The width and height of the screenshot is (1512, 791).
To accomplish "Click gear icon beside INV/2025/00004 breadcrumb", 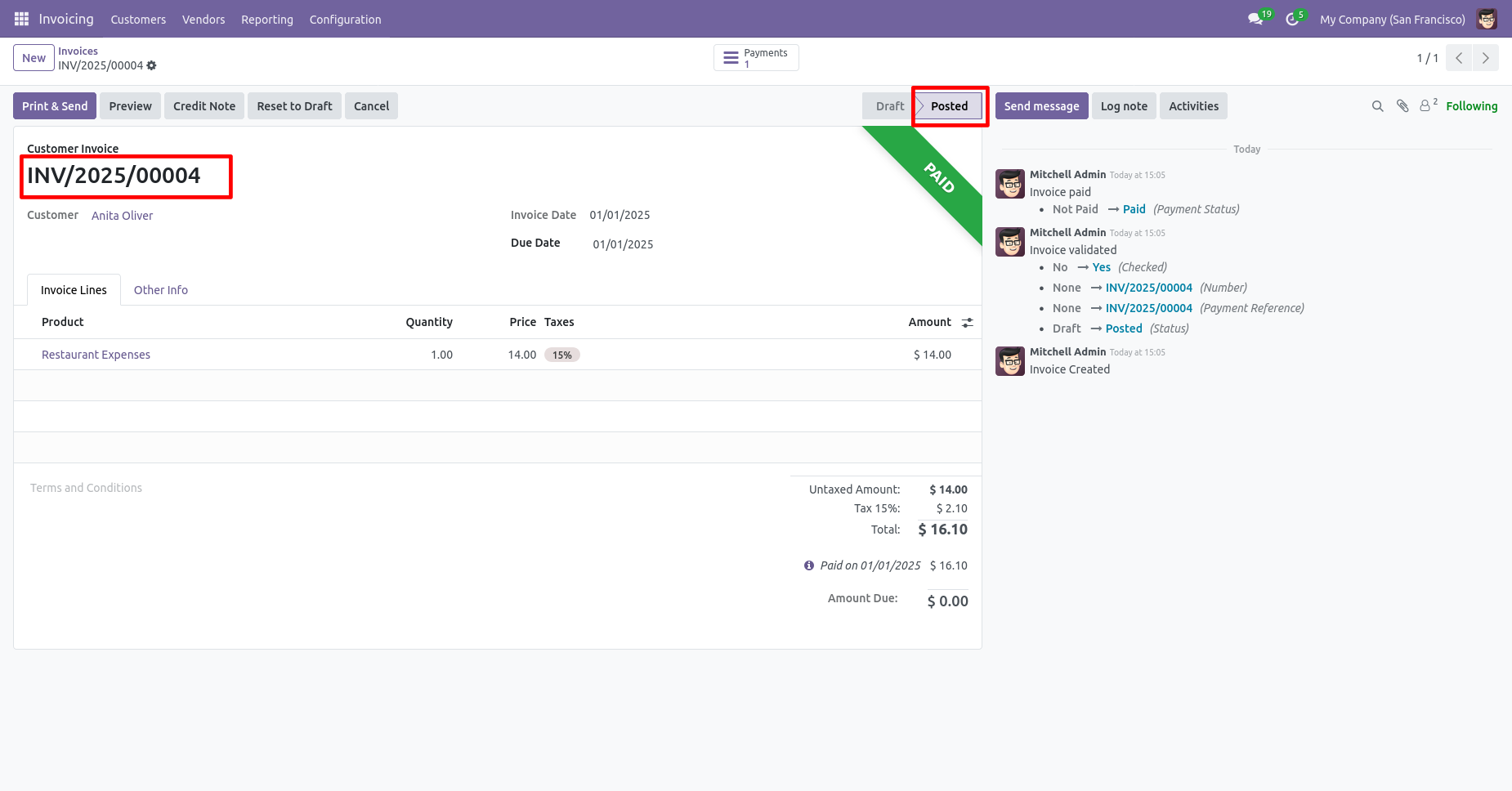I will [x=151, y=65].
